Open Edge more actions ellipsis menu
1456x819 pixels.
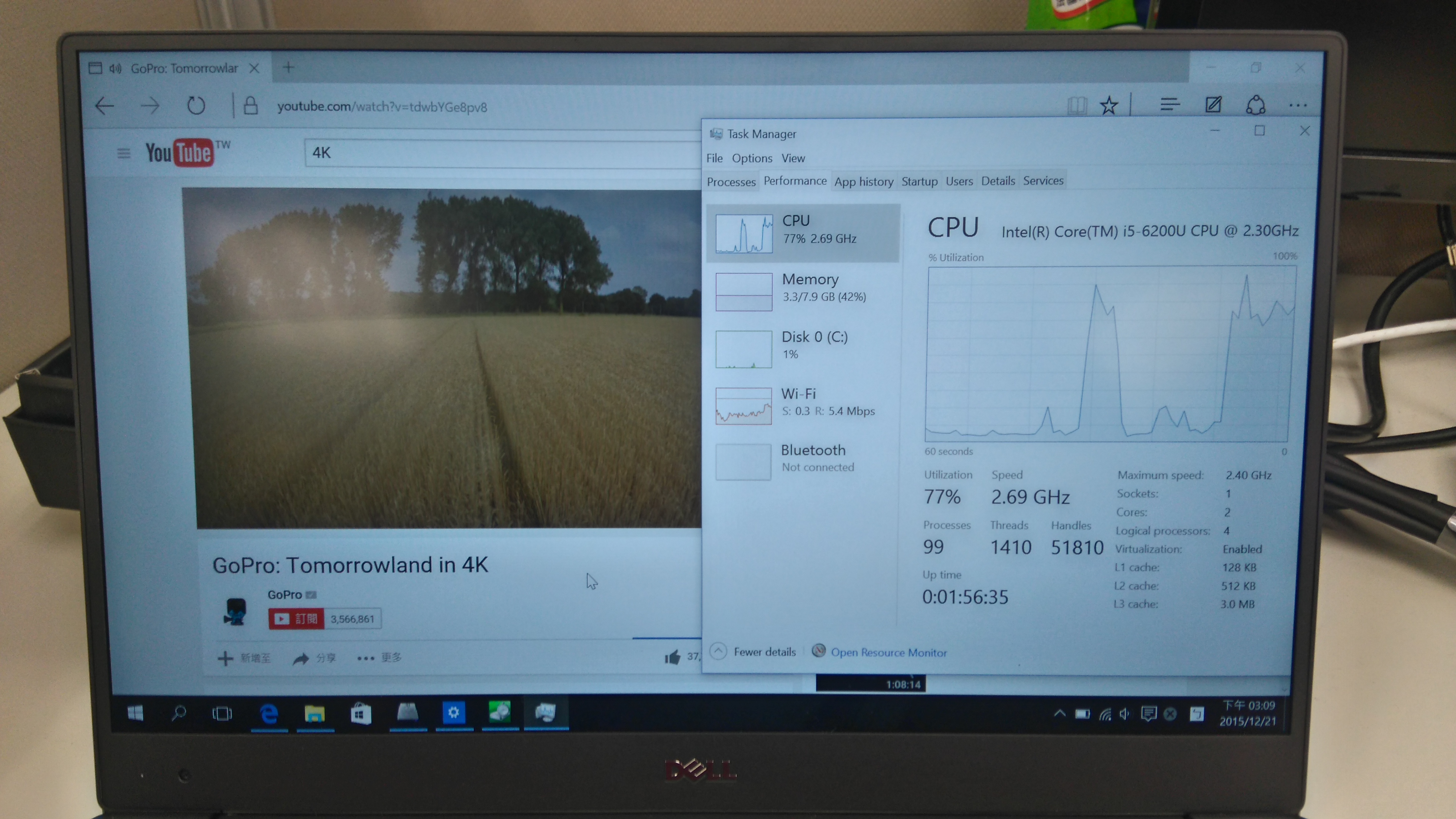[x=1298, y=105]
